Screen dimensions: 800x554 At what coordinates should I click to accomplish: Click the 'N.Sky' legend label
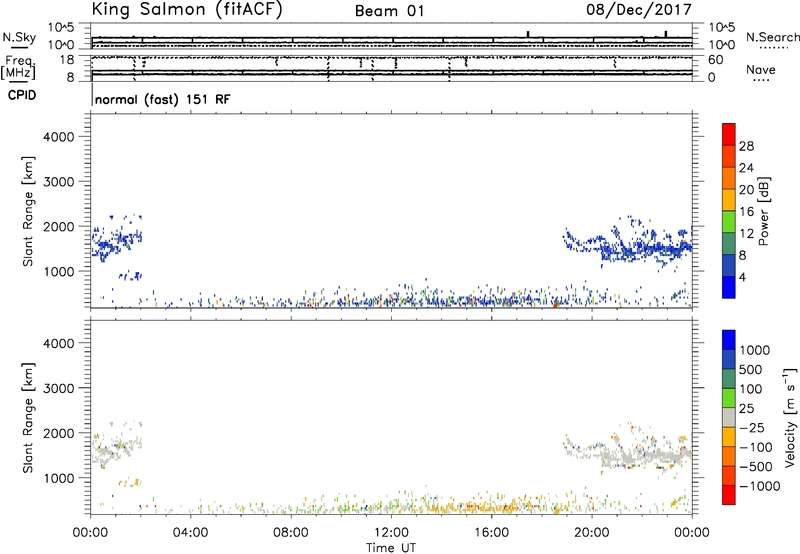(19, 37)
